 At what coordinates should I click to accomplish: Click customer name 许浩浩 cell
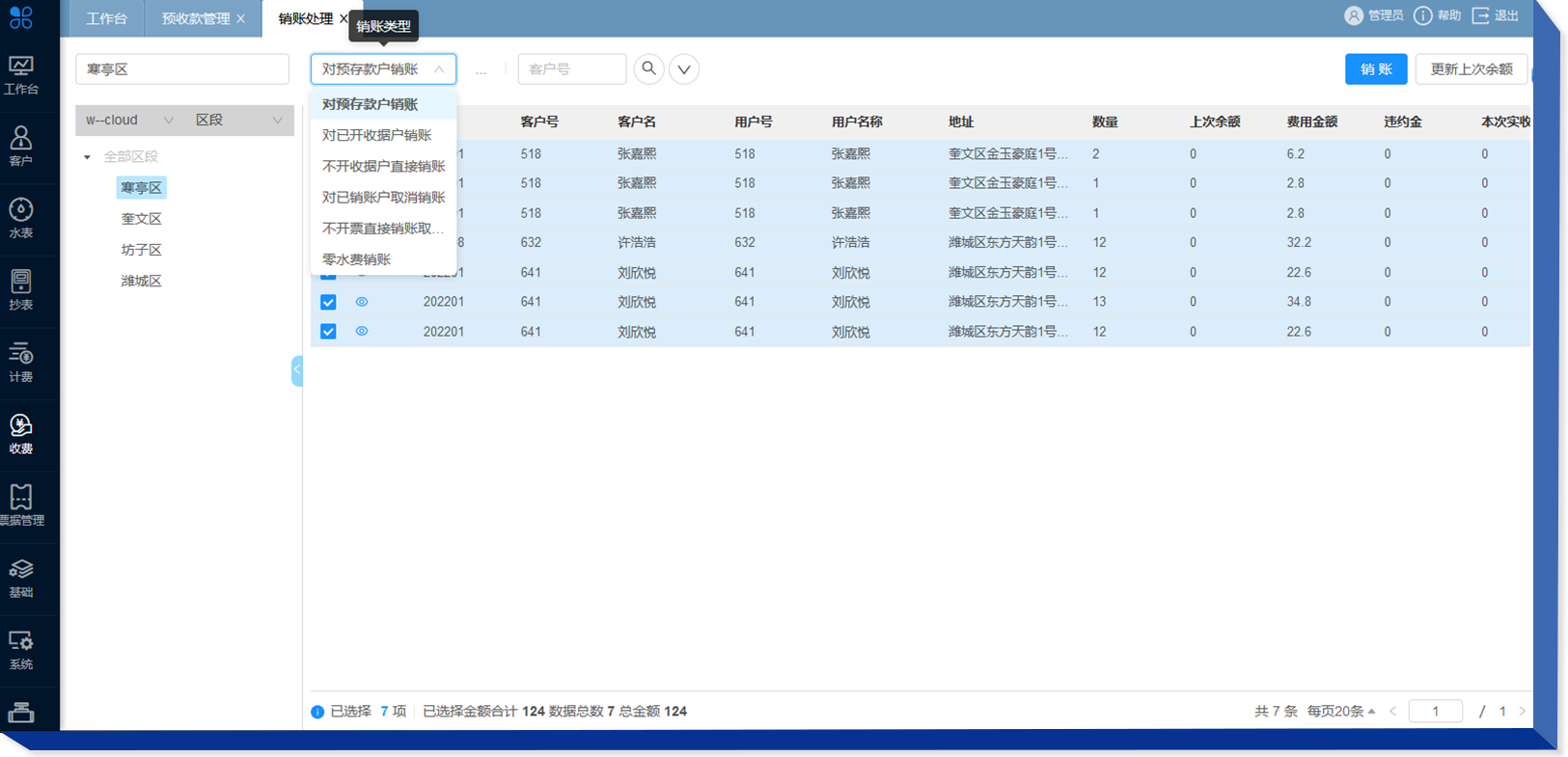(637, 242)
